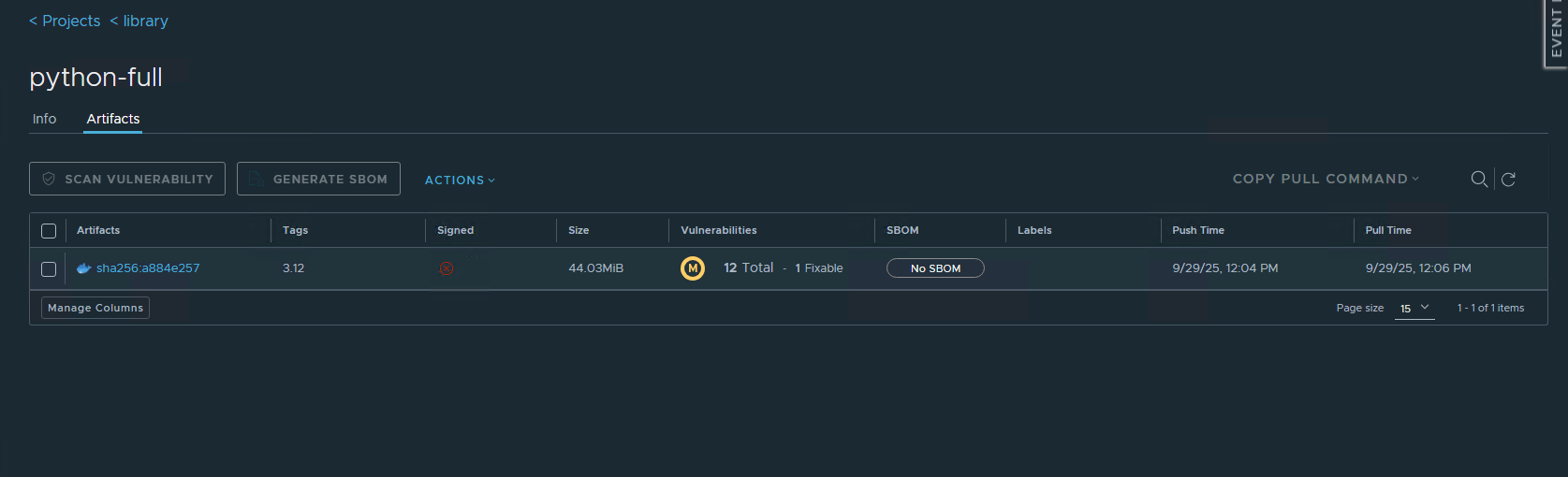Click the Generate SBOM document icon
The image size is (1568, 477).
256,179
